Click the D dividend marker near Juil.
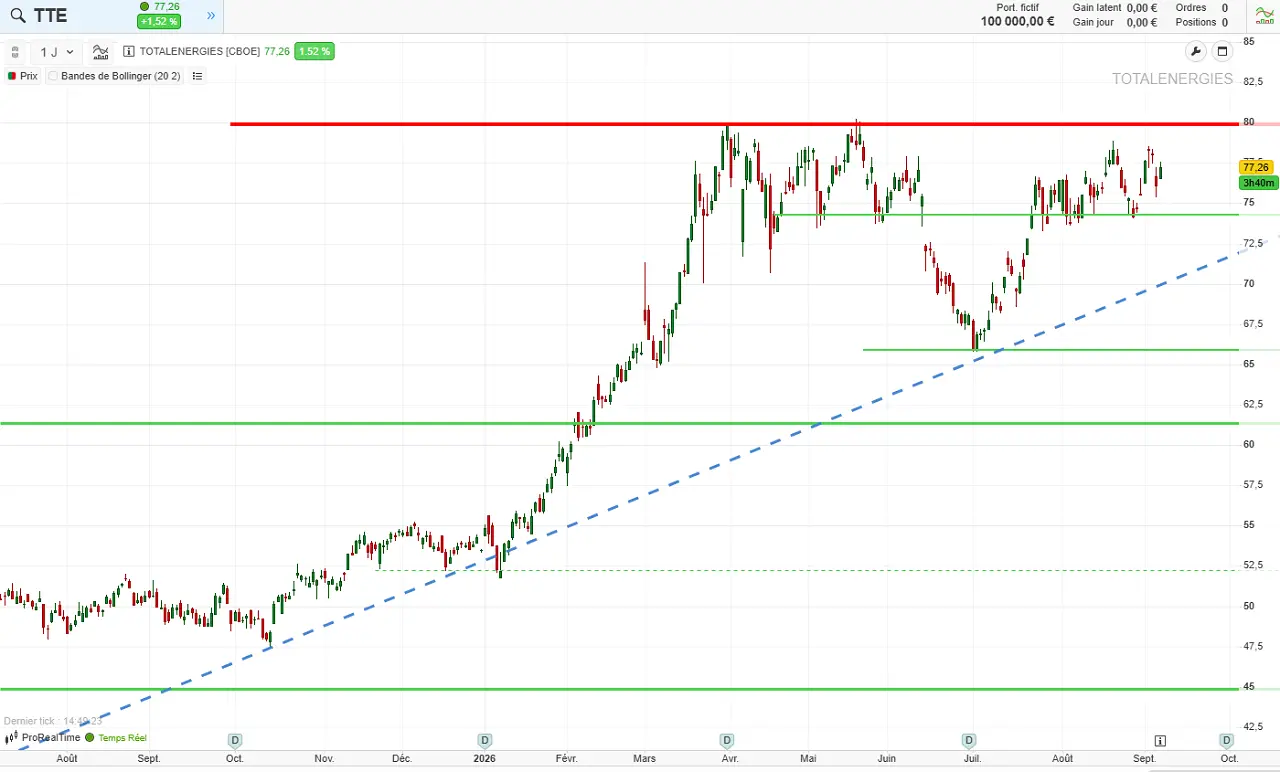The height and width of the screenshot is (772, 1280). (969, 741)
